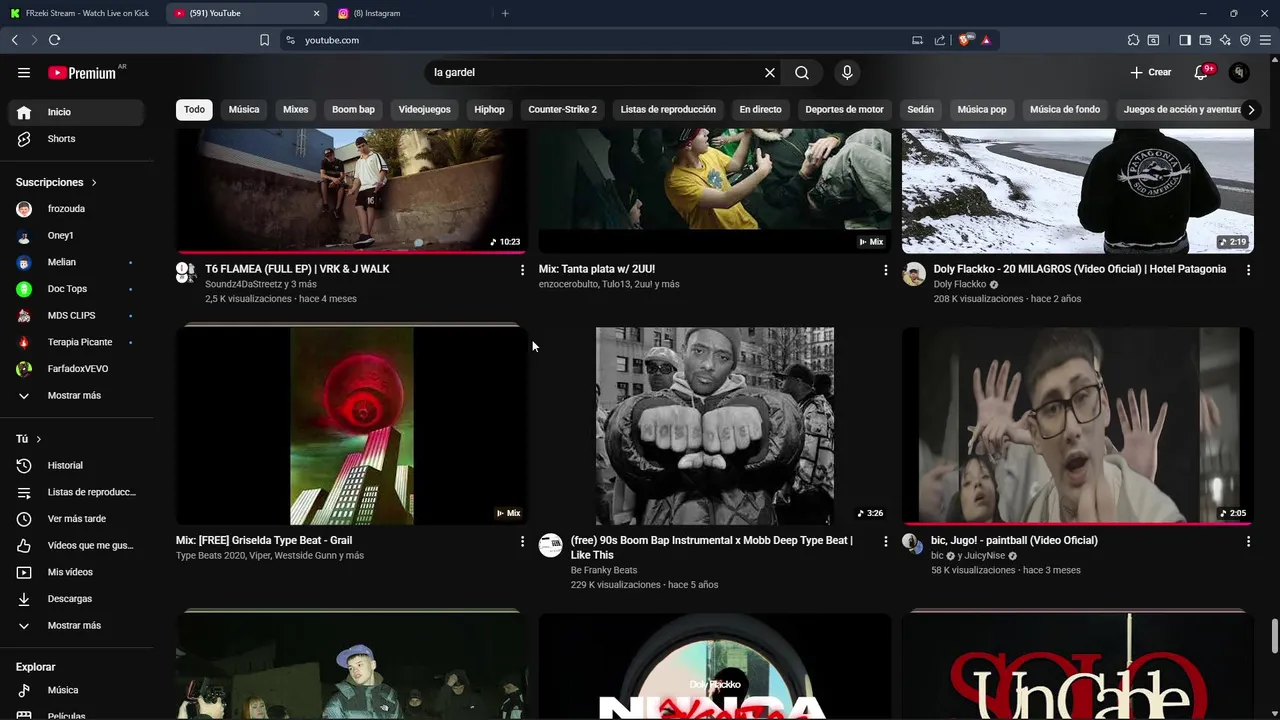1280x720 pixels.
Task: Open Shorts in the sidebar
Action: click(77, 139)
